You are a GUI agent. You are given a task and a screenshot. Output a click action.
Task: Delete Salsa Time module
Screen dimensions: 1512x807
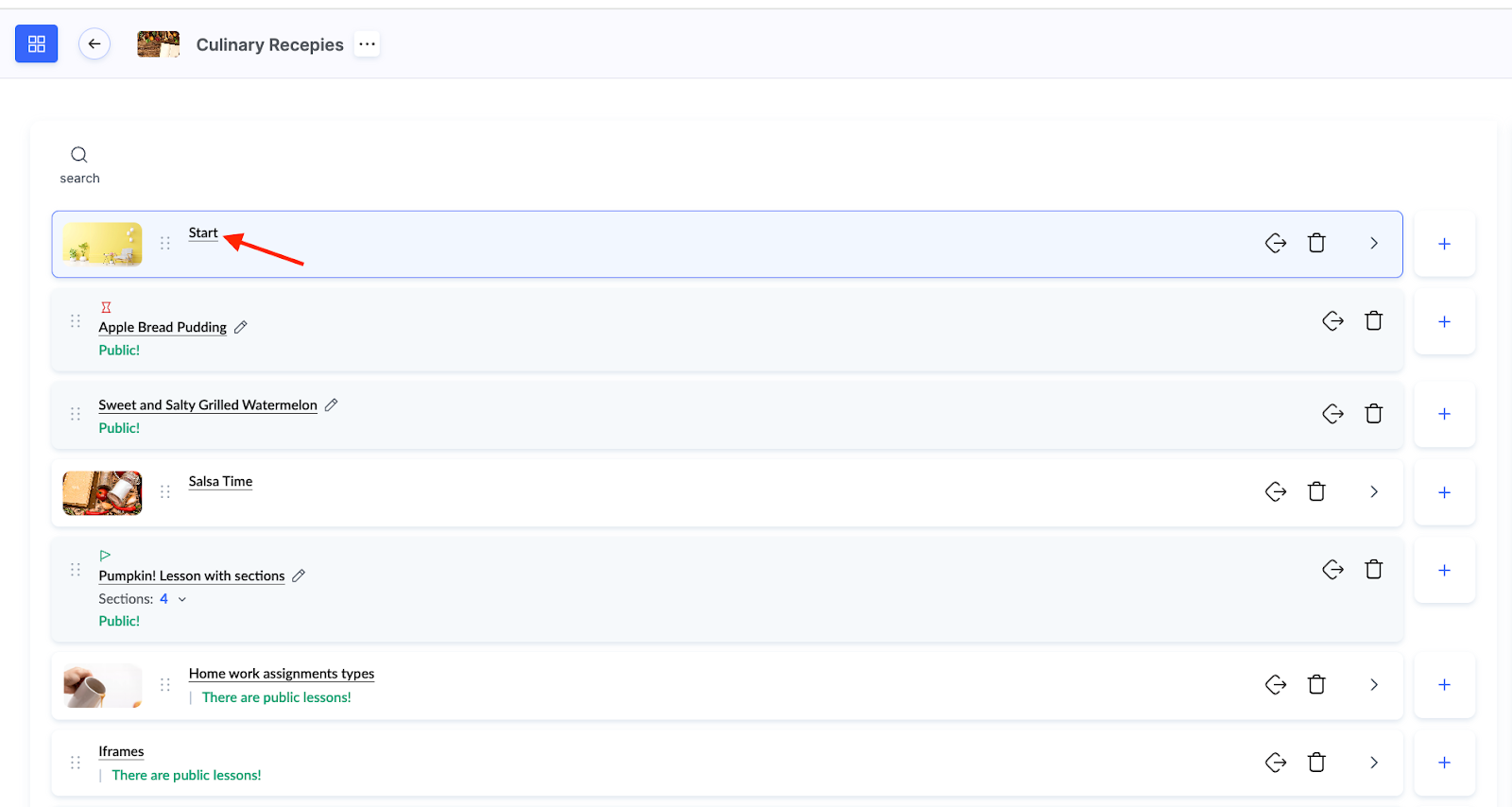1316,491
